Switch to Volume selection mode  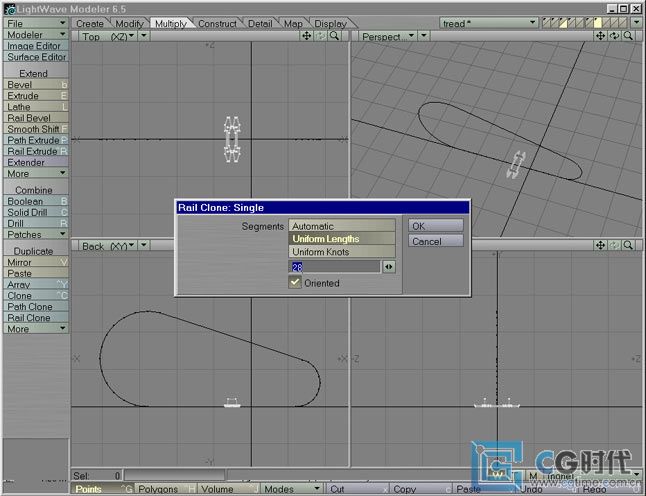(229, 489)
